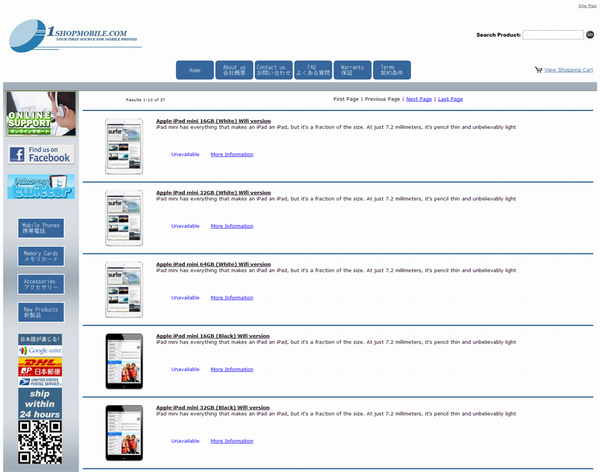Click the iPad mini 32GB White thumbnail

point(124,218)
